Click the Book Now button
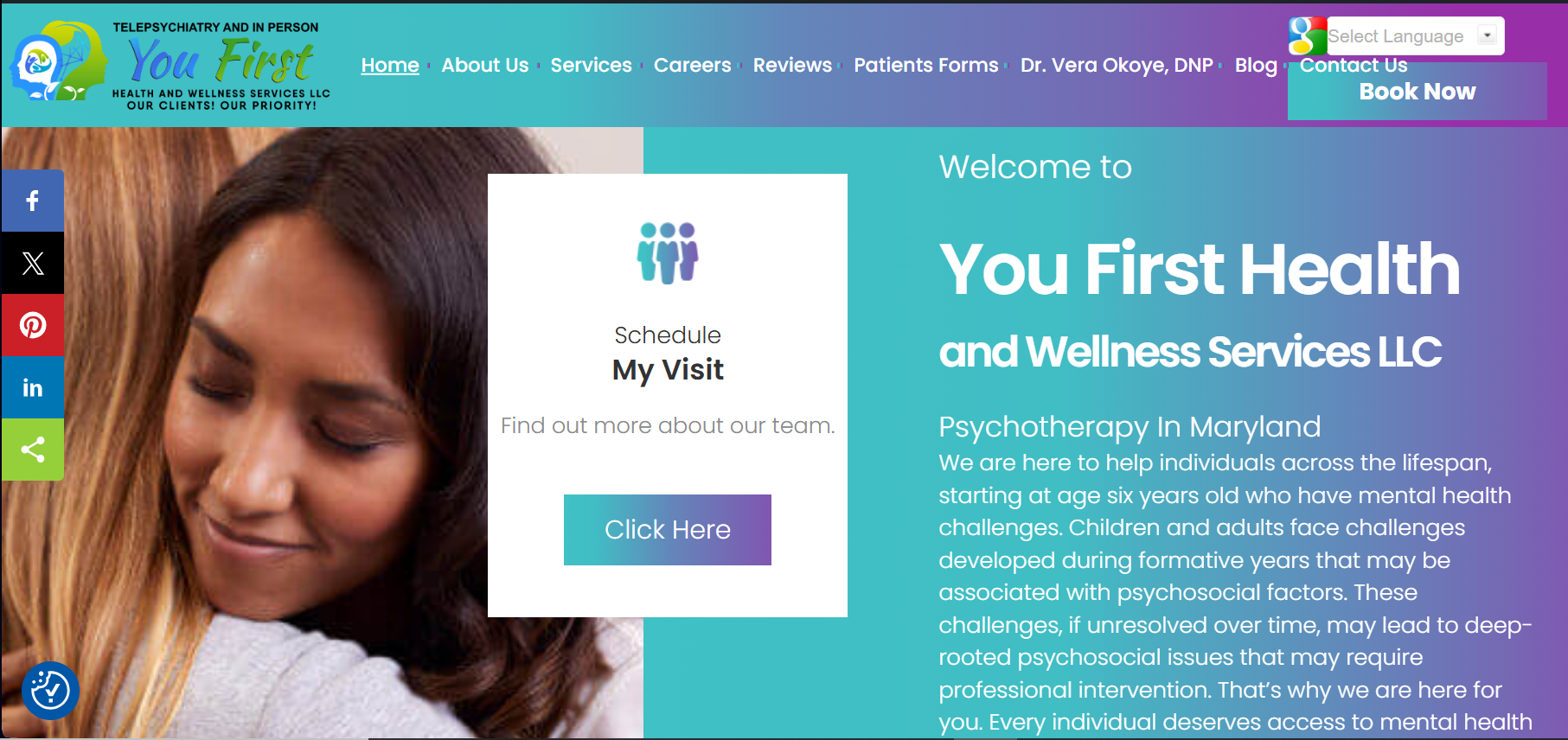1568x740 pixels. pos(1417,92)
